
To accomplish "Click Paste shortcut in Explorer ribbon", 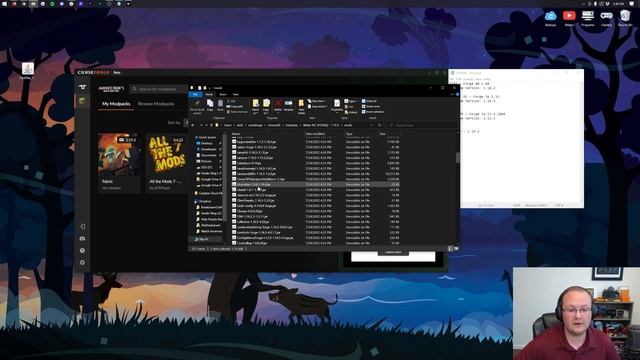I will tap(237, 111).
